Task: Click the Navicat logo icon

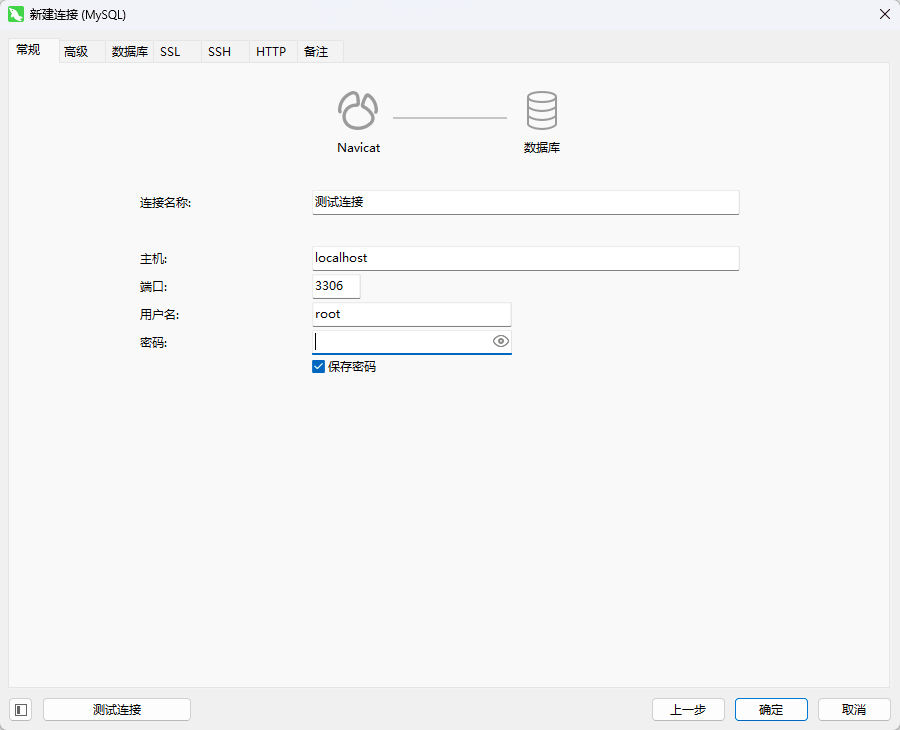Action: (358, 110)
